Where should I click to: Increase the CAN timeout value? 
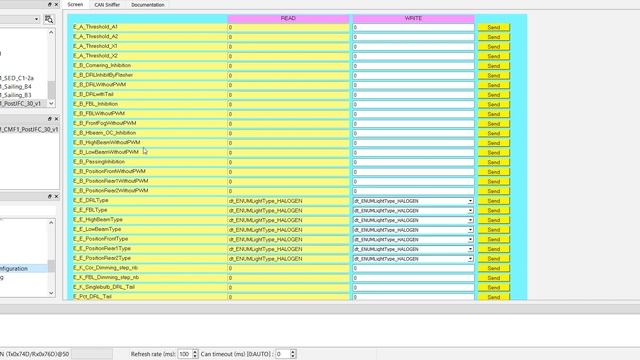(293, 352)
